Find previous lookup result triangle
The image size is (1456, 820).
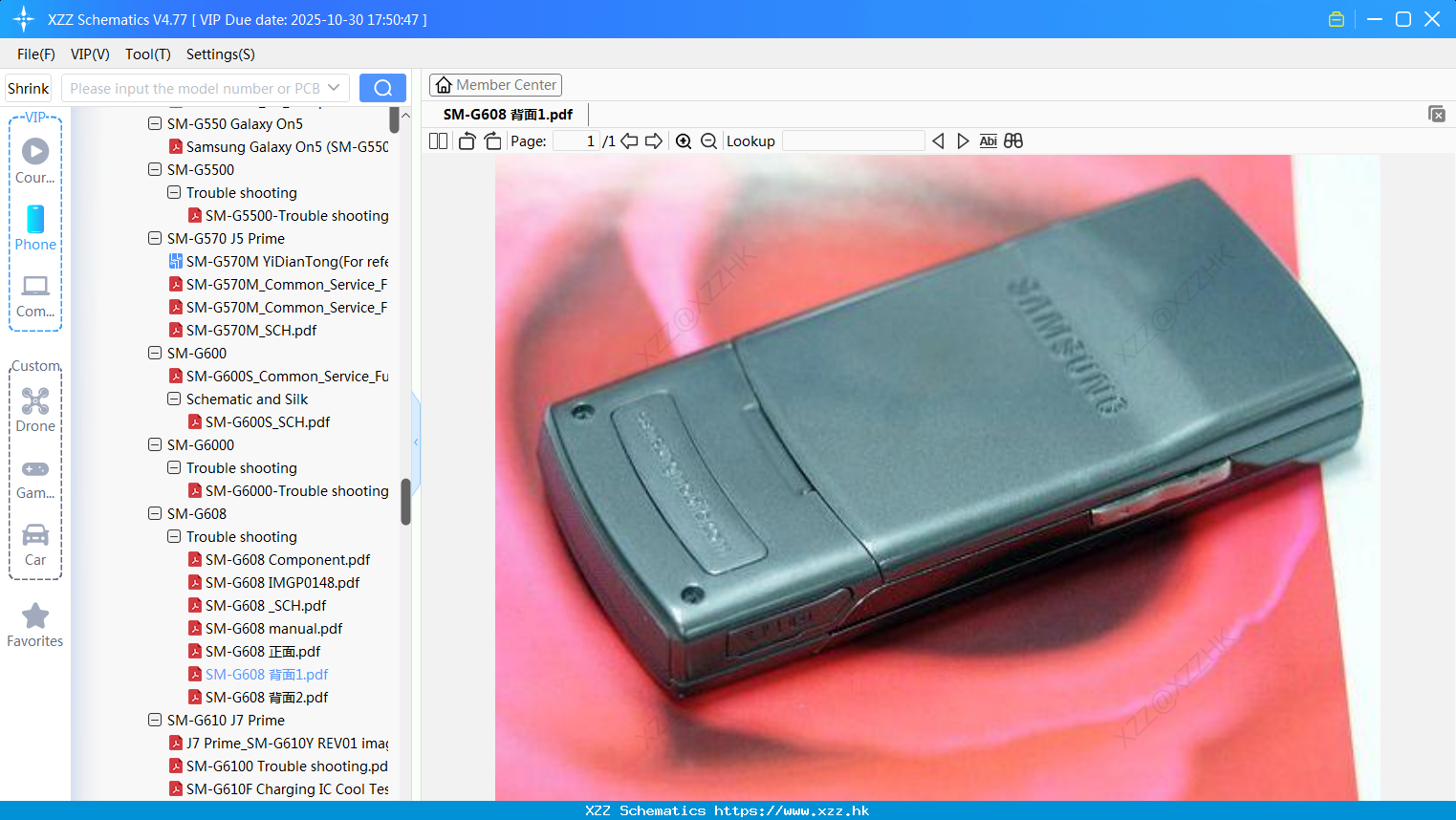[938, 141]
